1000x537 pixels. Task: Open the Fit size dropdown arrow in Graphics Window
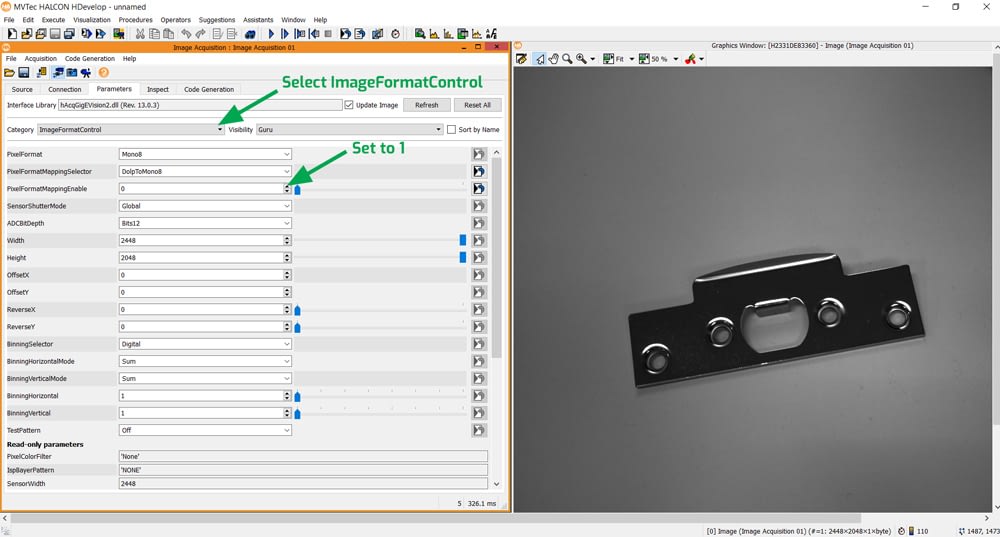(x=632, y=59)
